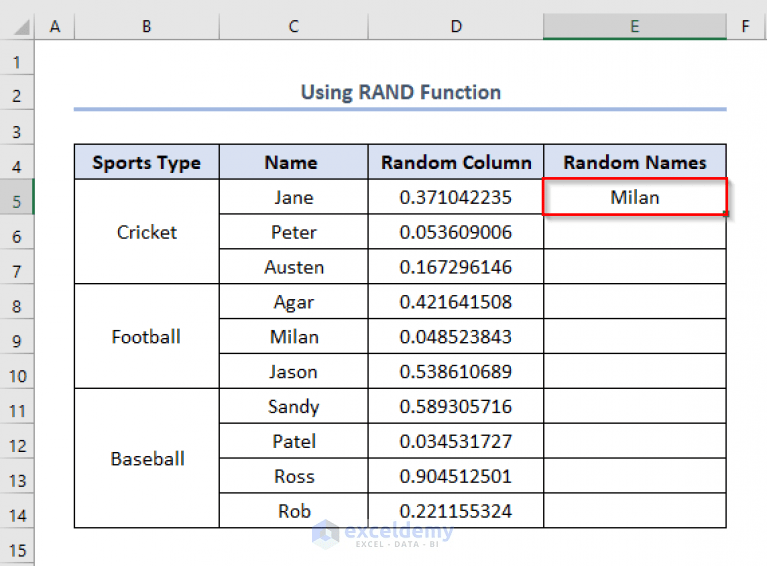Select the cell with 0.904512501
The height and width of the screenshot is (566, 767).
pos(456,476)
